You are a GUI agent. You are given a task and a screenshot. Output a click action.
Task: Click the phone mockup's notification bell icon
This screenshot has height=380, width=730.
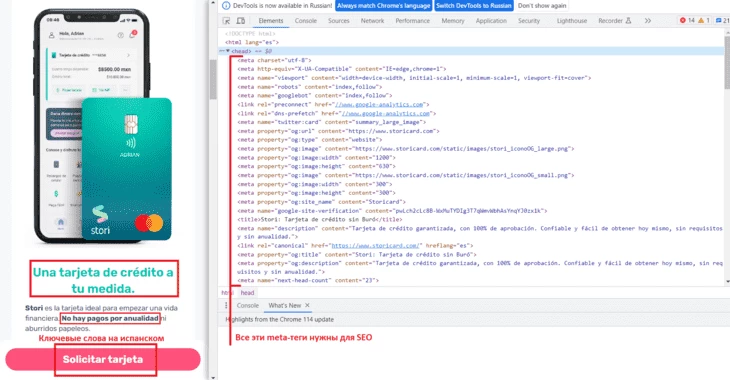pyautogui.click(x=133, y=35)
